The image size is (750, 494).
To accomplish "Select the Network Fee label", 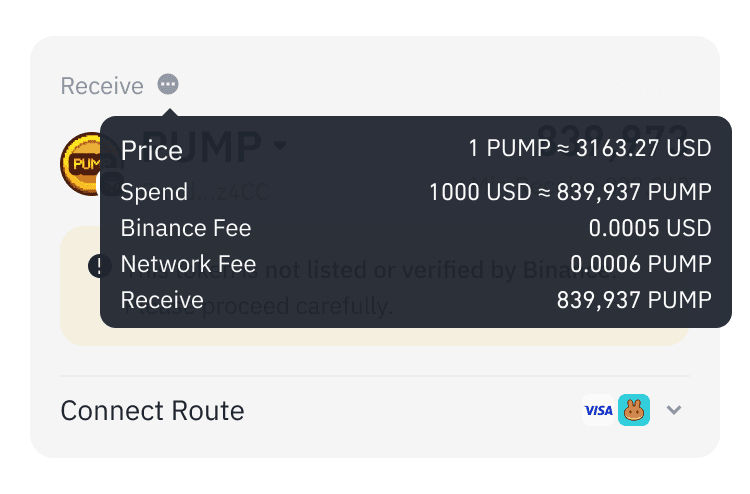I will click(x=188, y=264).
